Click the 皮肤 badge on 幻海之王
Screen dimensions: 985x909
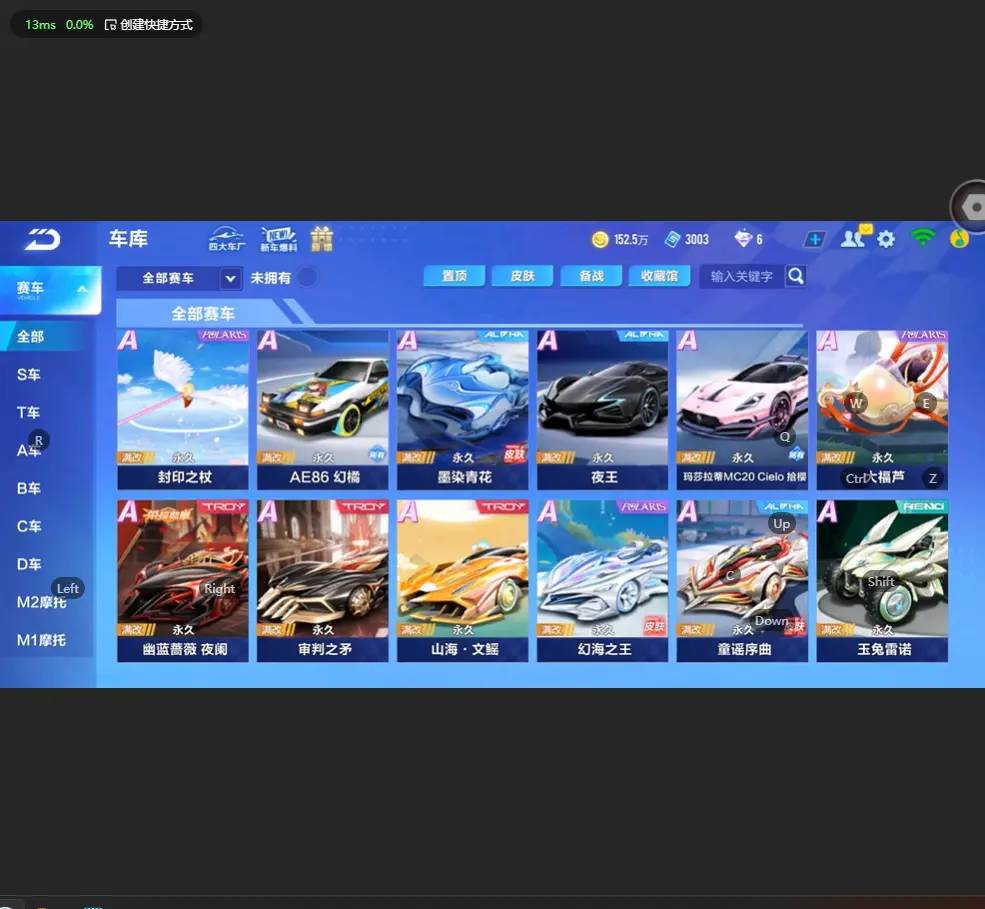click(x=655, y=626)
